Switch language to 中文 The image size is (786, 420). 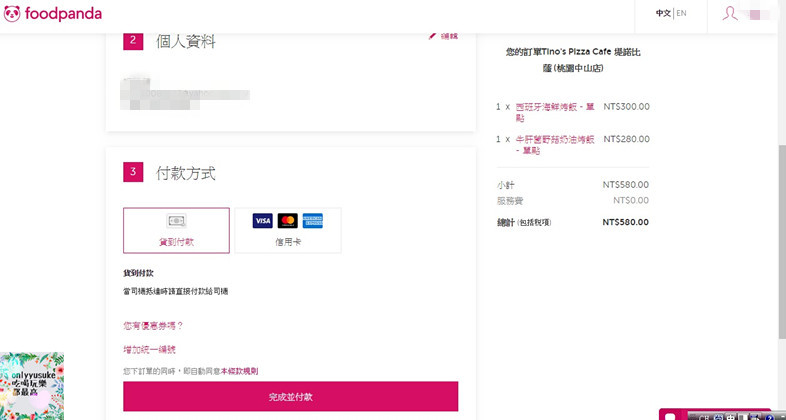pyautogui.click(x=663, y=13)
